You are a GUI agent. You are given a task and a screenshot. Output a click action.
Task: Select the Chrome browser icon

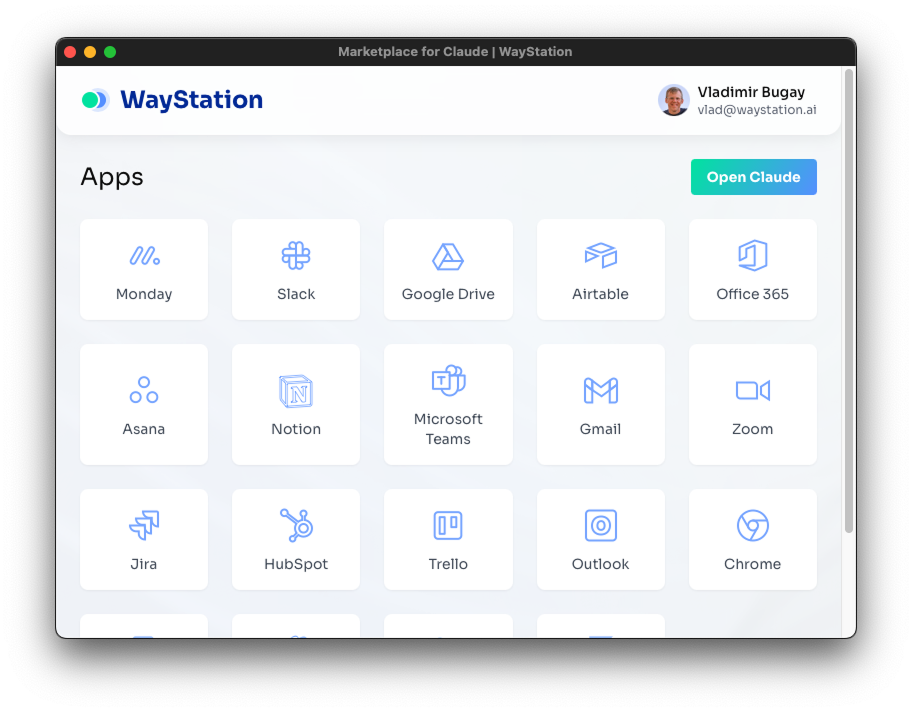pyautogui.click(x=753, y=525)
